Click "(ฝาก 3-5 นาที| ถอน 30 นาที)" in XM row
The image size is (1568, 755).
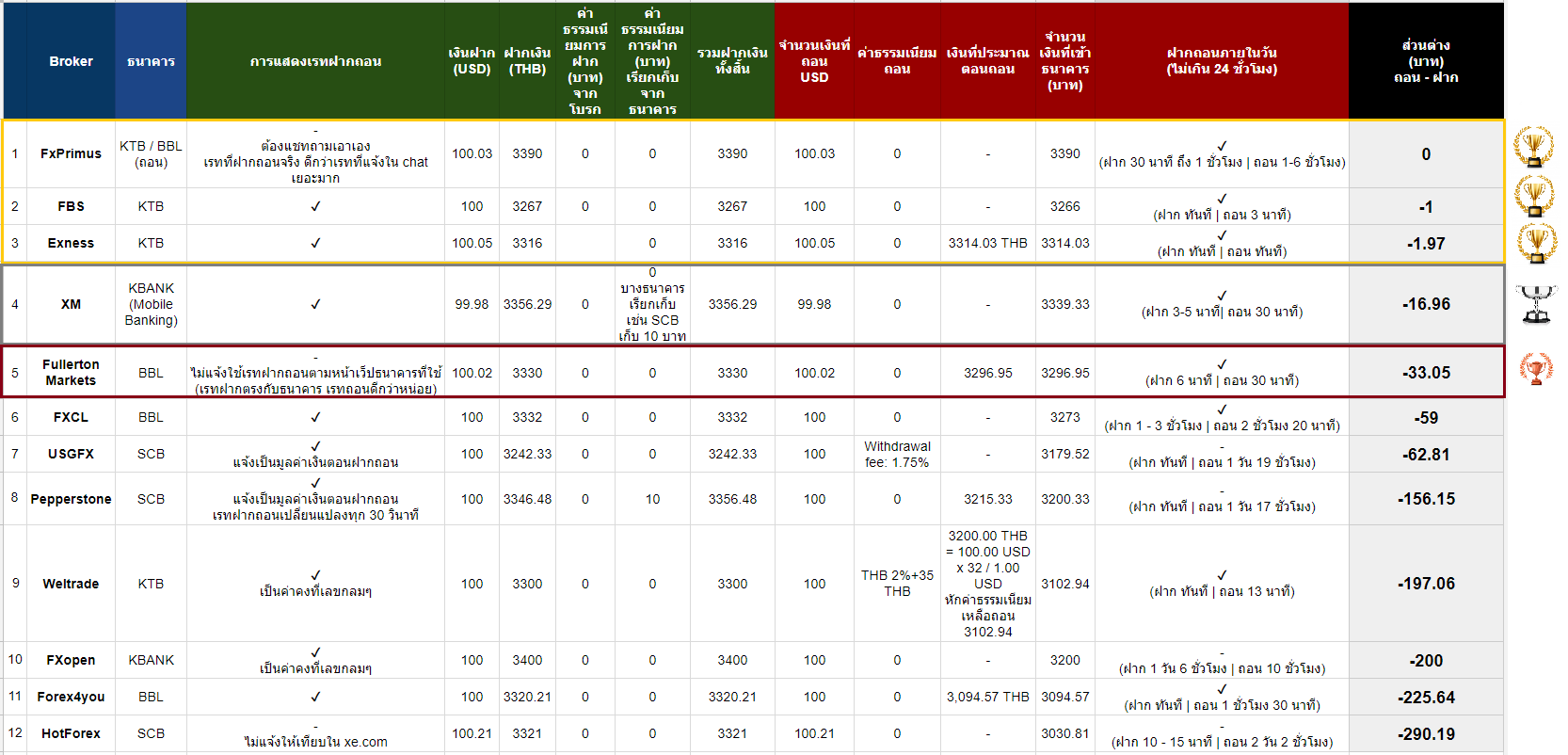tap(1222, 312)
